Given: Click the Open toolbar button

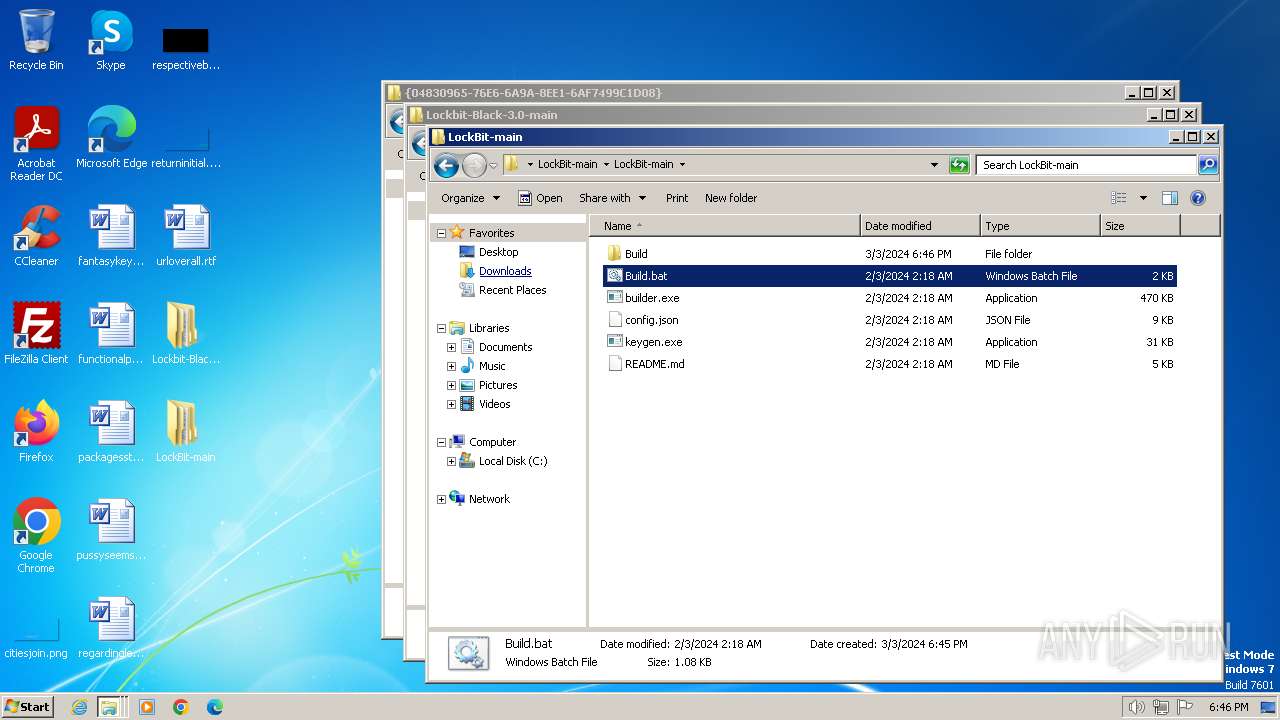Looking at the screenshot, I should pyautogui.click(x=540, y=198).
